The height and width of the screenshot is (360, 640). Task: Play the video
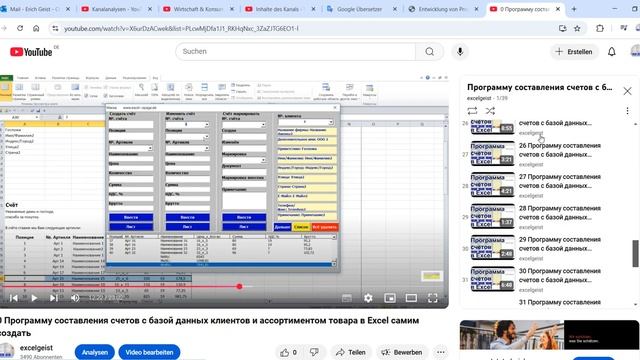tap(34, 298)
